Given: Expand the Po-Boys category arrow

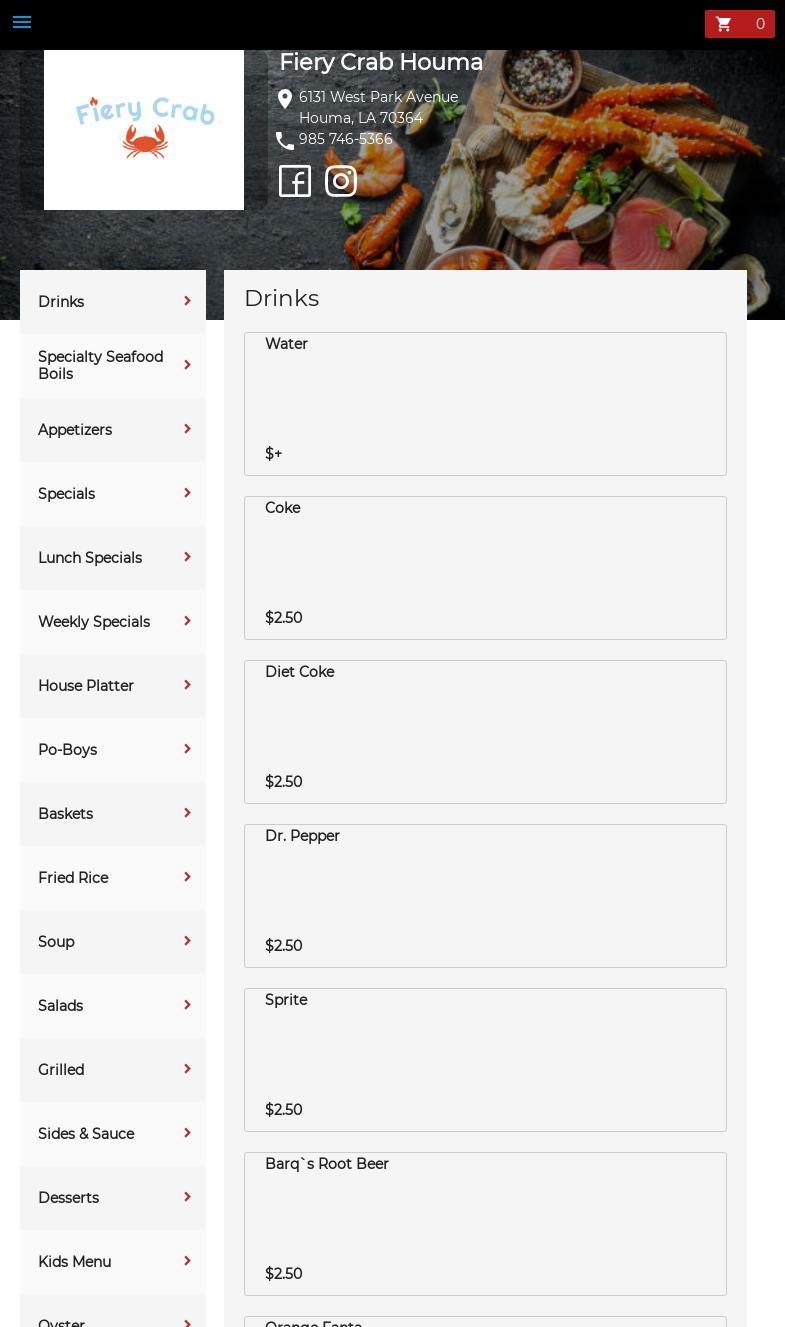Looking at the screenshot, I should coord(187,749).
